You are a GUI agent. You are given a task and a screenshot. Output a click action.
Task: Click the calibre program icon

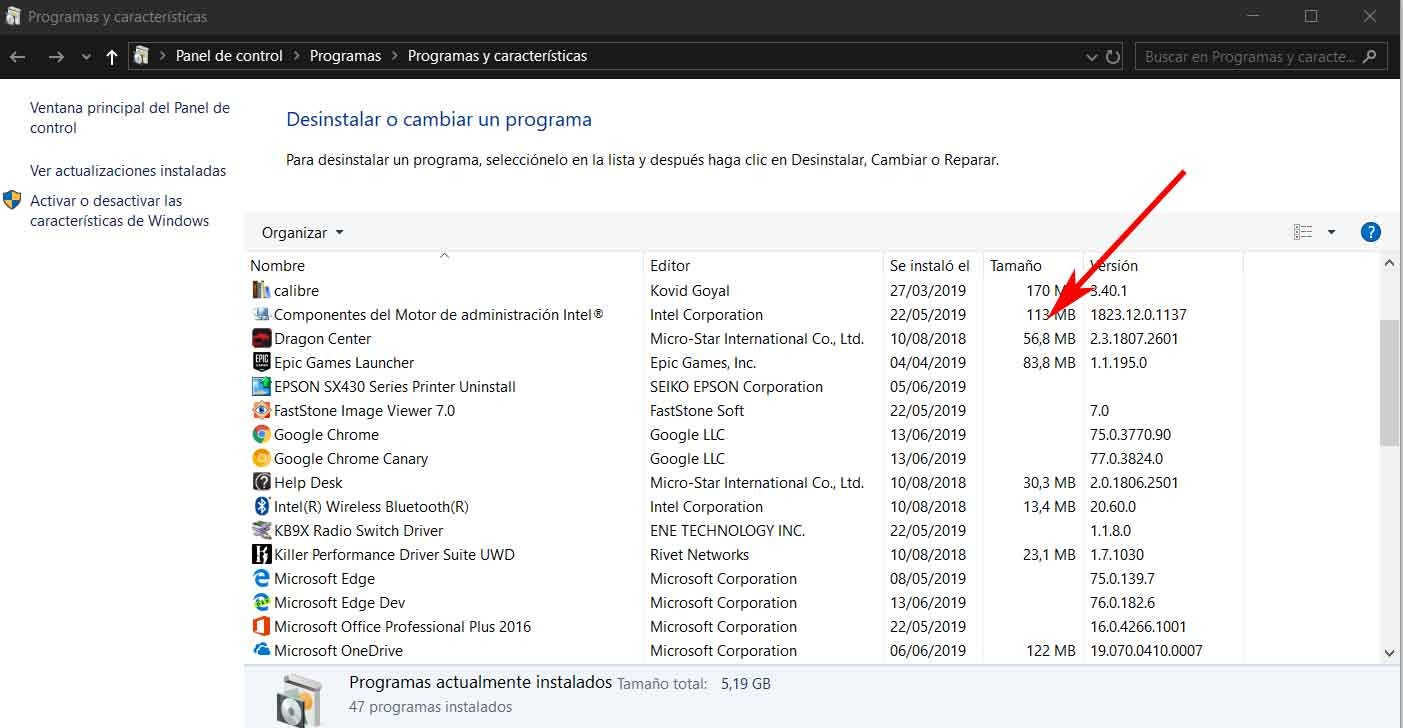(x=261, y=291)
